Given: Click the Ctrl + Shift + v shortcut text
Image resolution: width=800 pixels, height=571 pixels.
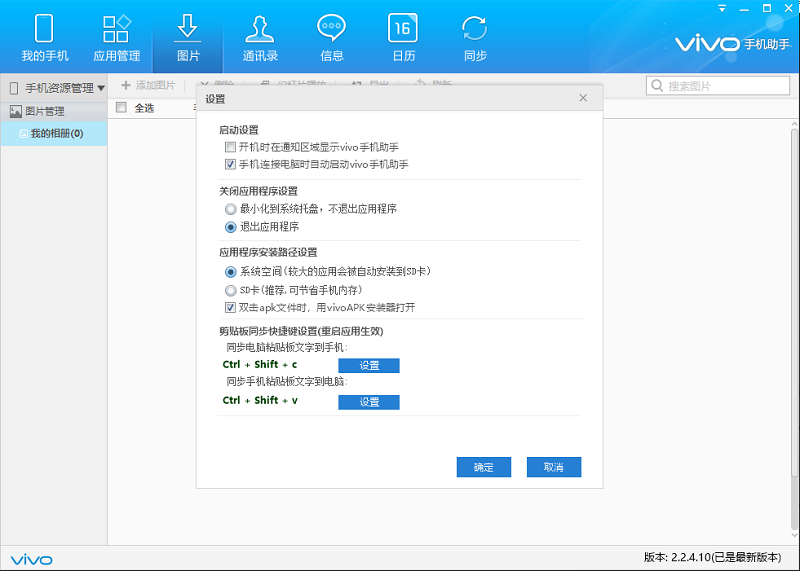Looking at the screenshot, I should coord(260,400).
